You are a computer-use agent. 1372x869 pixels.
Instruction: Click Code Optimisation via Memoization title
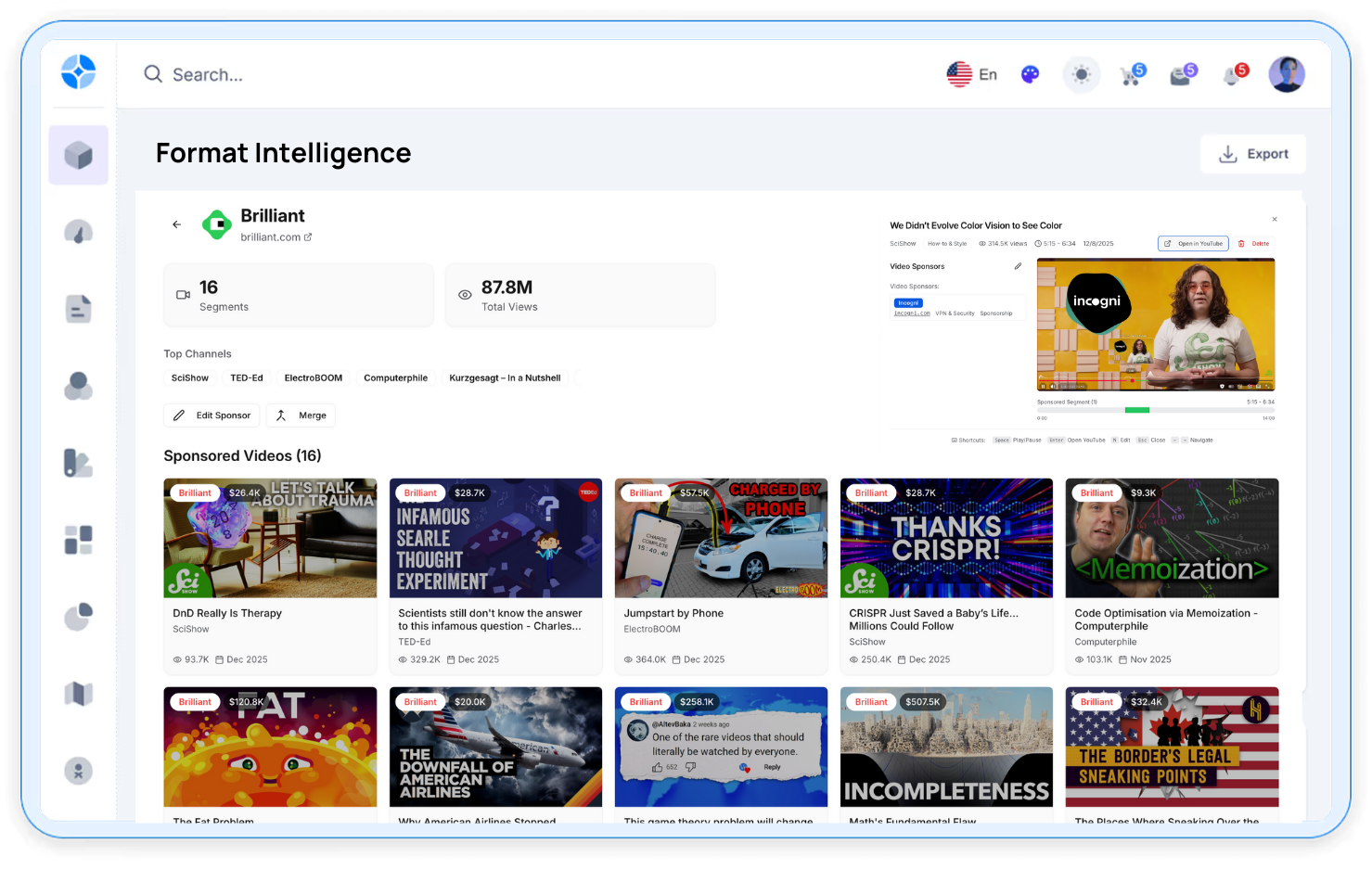coord(1166,620)
